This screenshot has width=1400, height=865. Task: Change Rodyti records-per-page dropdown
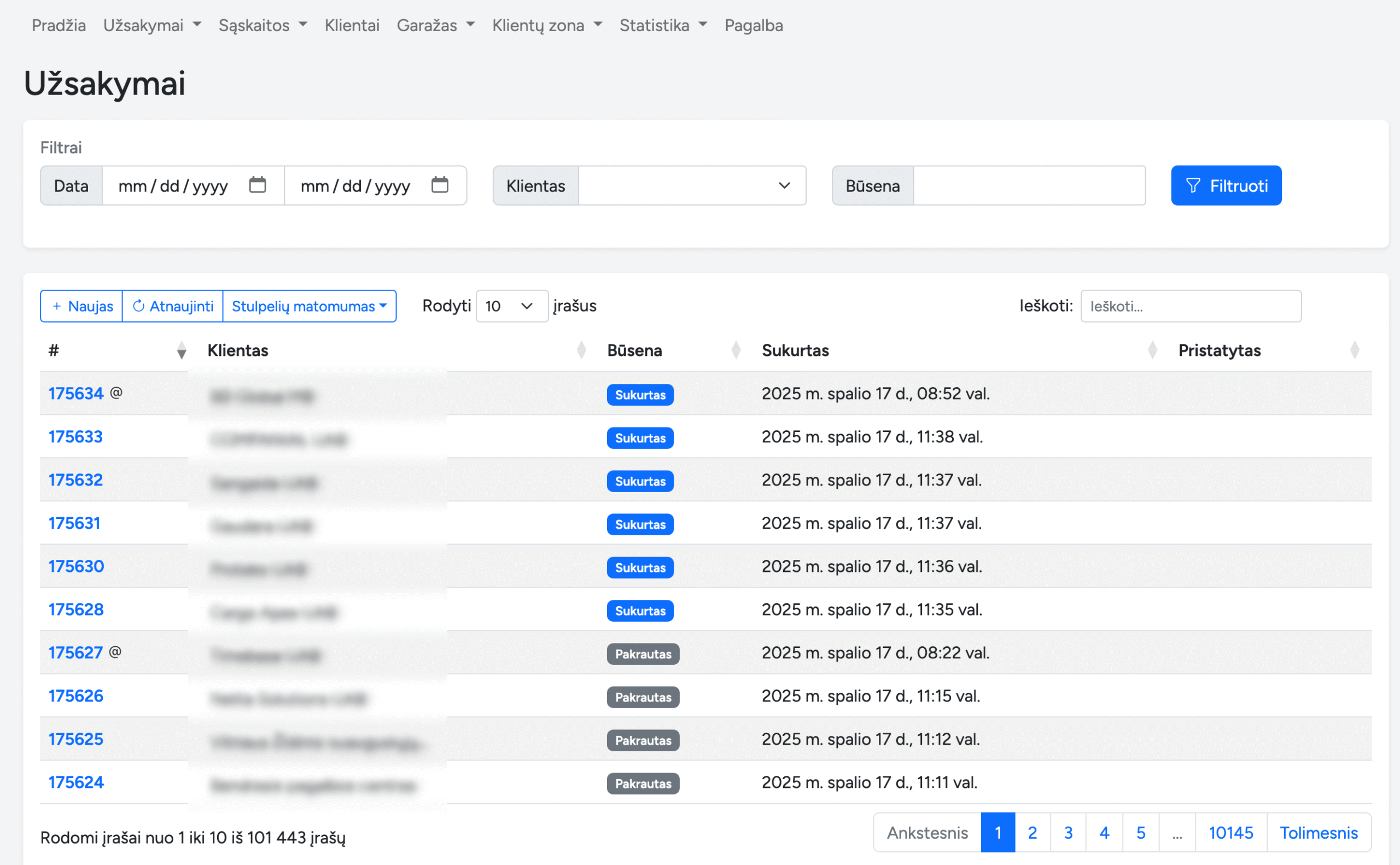point(511,306)
